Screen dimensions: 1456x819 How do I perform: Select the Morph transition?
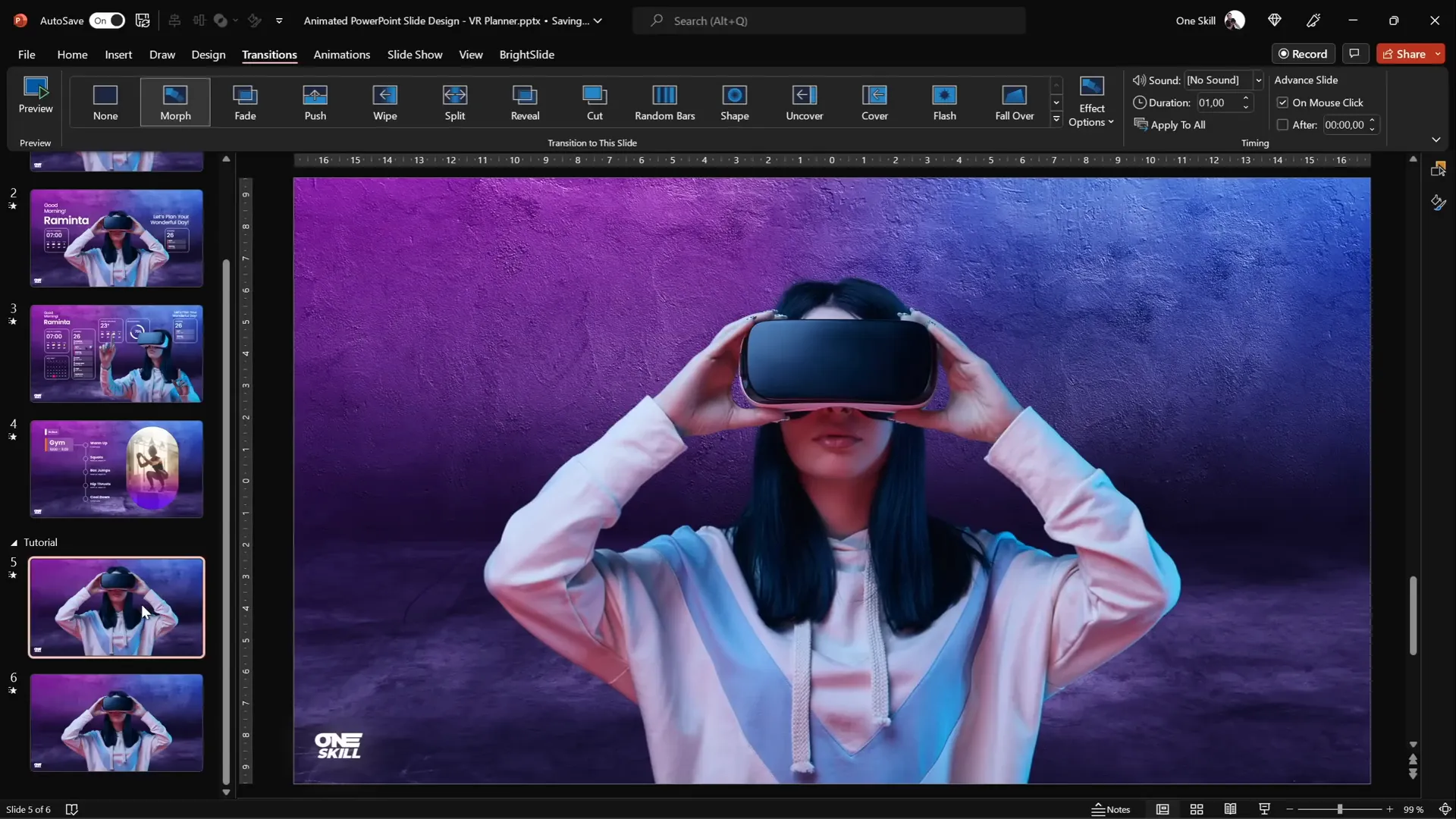pyautogui.click(x=175, y=102)
